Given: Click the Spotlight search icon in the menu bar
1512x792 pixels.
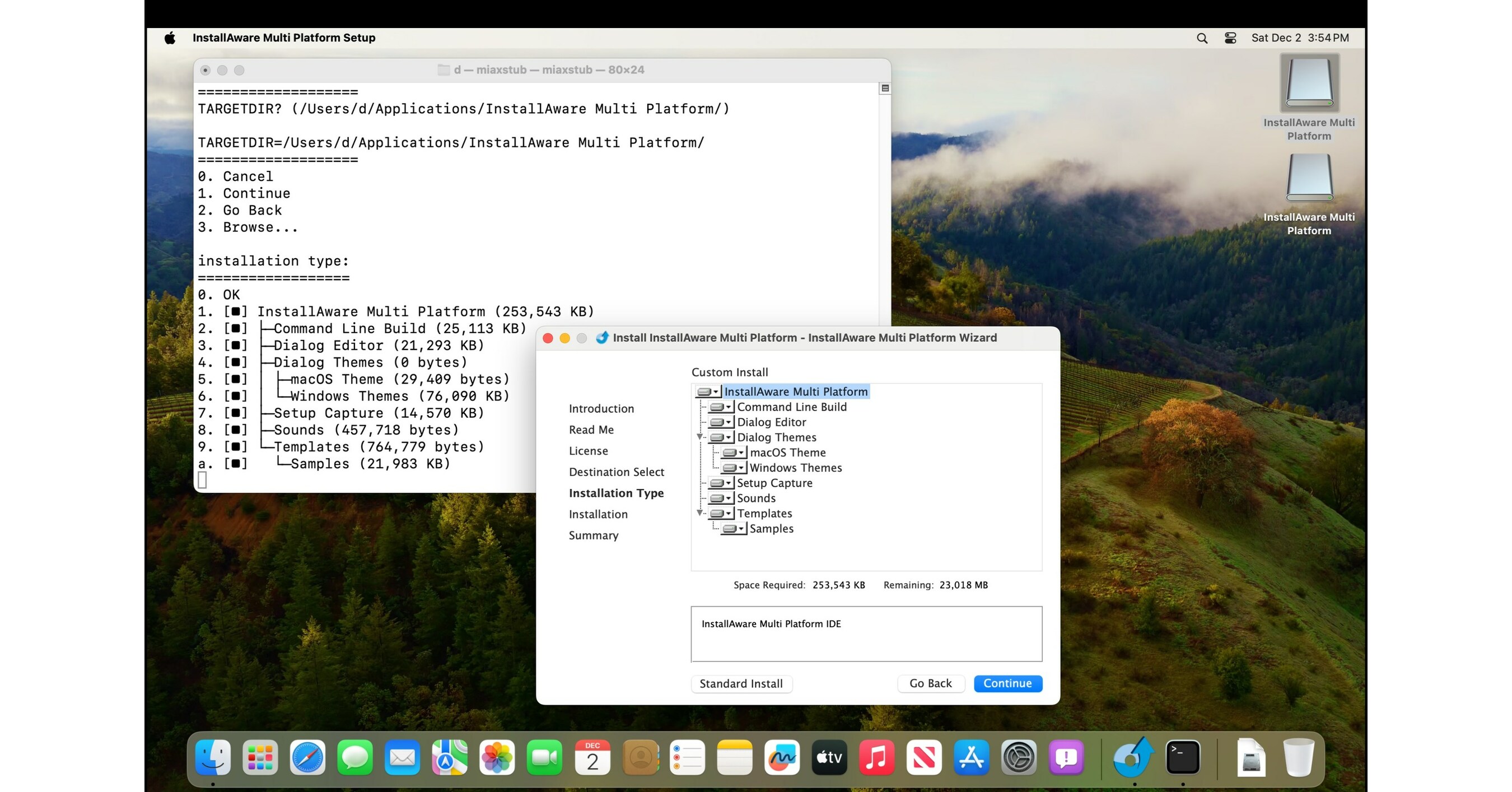Looking at the screenshot, I should 1202,37.
